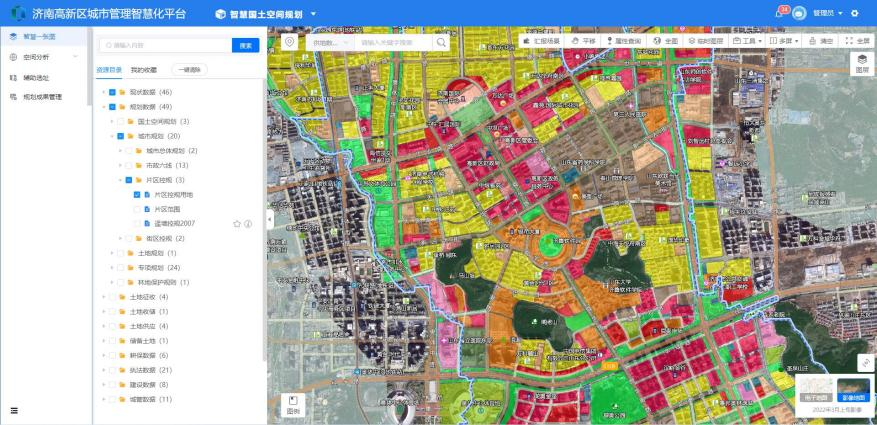Uncheck the 现状数据 (46) checkbox
The width and height of the screenshot is (877, 425).
tap(112, 92)
